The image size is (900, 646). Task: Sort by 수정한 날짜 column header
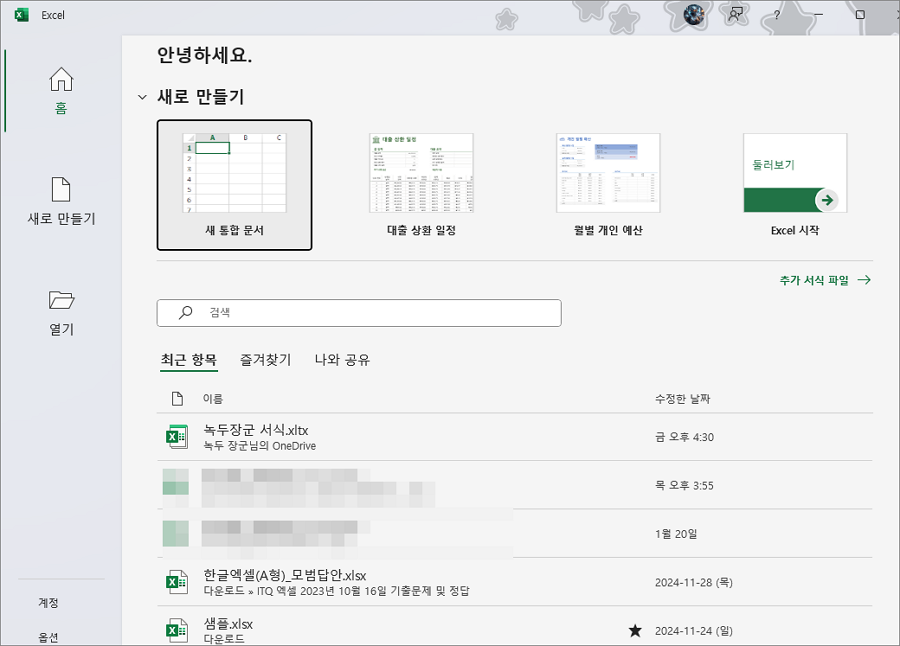coord(682,399)
